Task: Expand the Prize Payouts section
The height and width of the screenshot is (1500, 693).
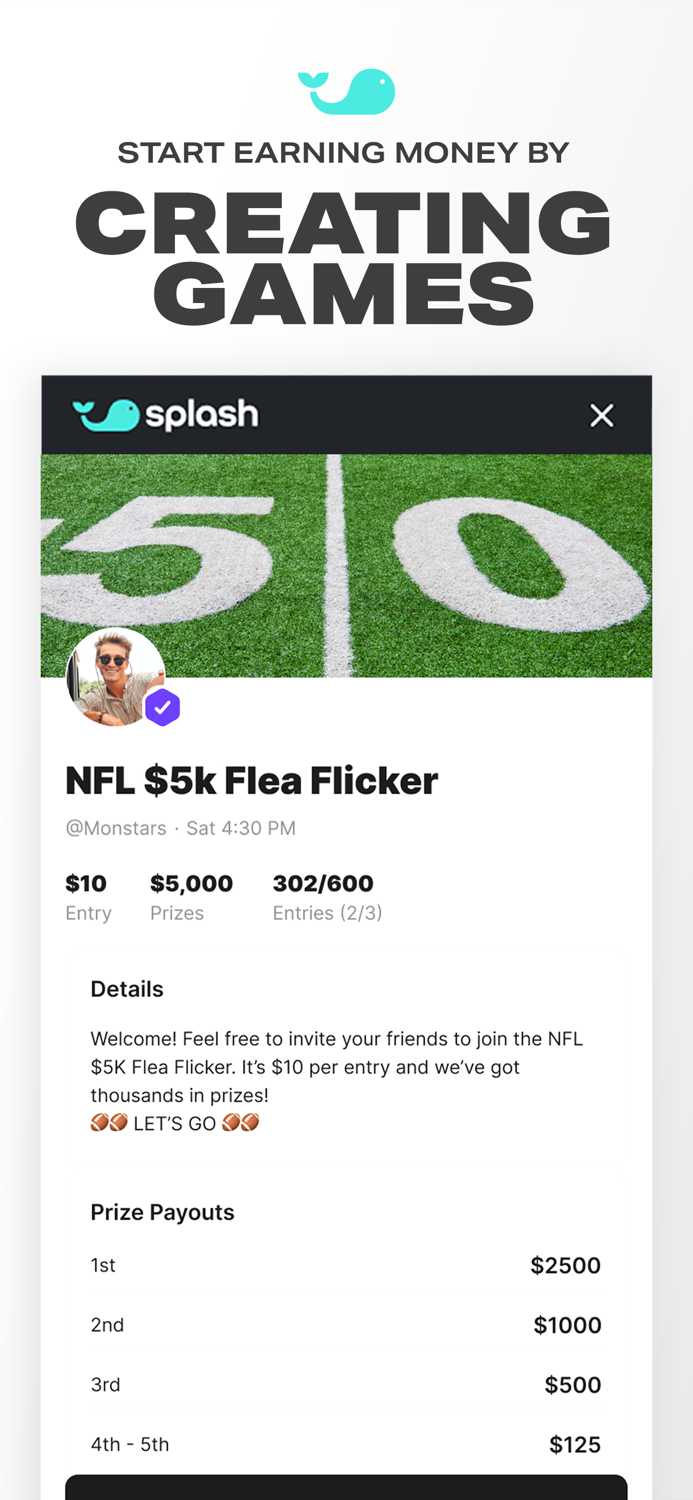Action: click(162, 1212)
